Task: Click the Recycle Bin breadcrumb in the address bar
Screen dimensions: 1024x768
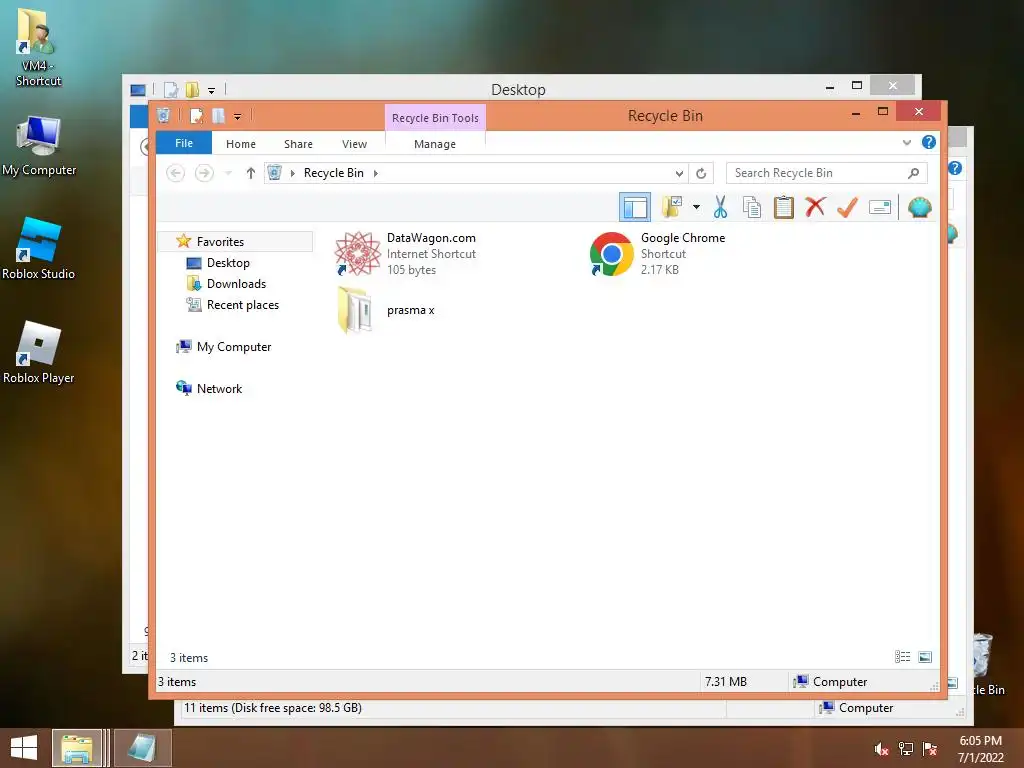Action: pos(334,173)
